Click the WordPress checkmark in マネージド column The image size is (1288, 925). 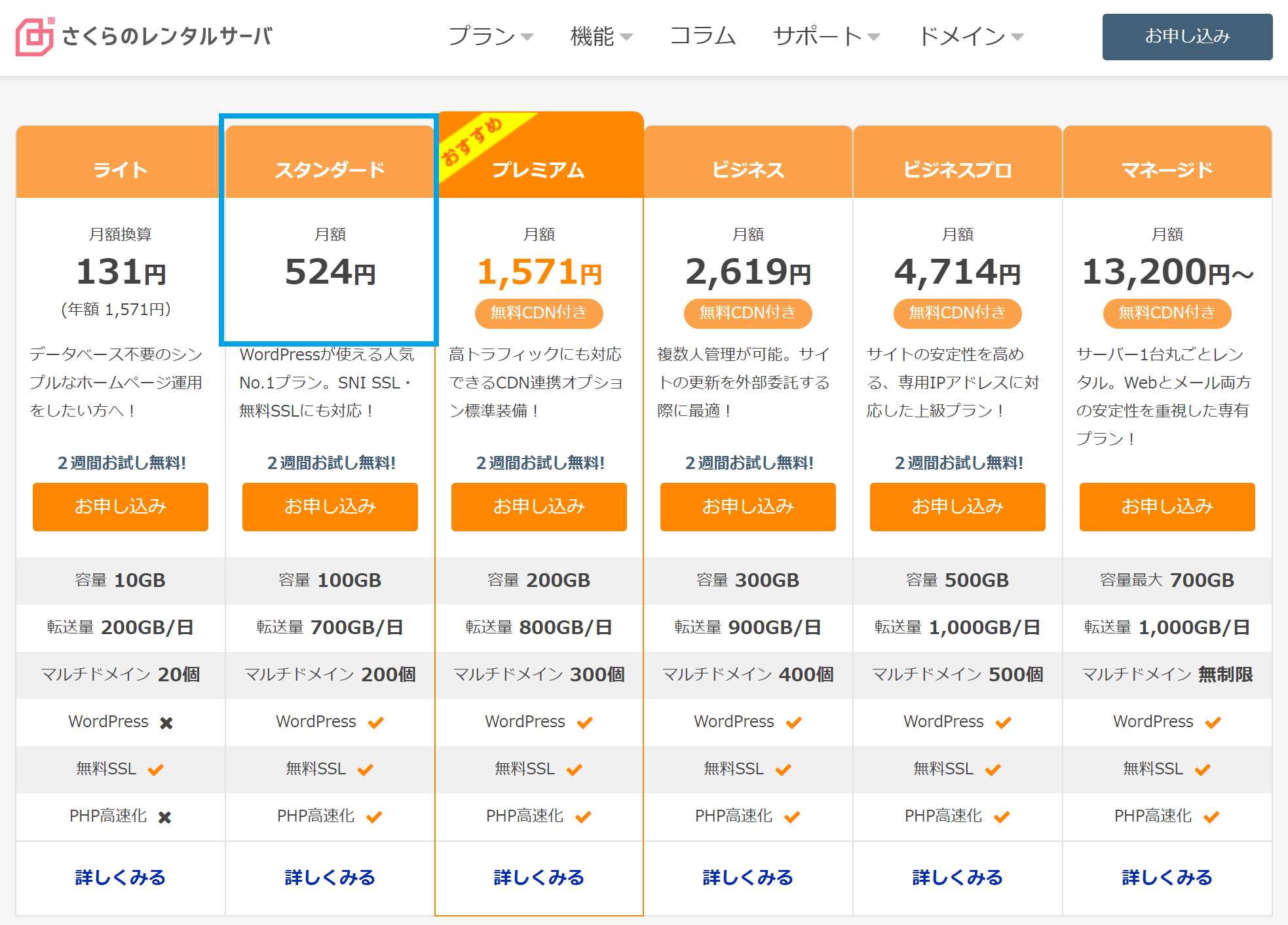point(1213,723)
